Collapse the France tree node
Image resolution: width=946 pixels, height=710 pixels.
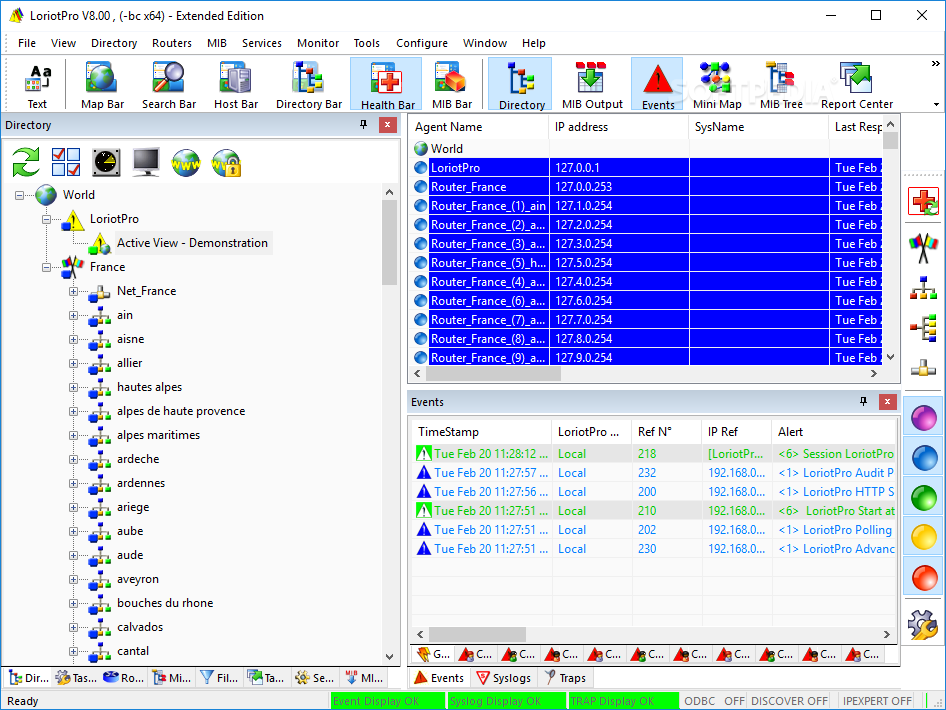tap(46, 267)
